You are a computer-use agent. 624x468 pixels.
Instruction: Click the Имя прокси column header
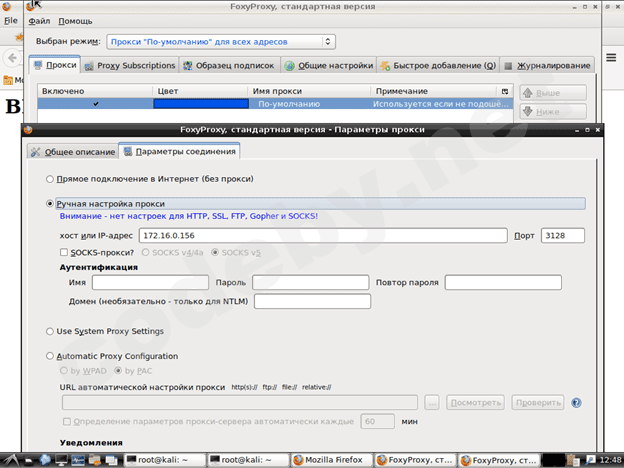tap(309, 91)
